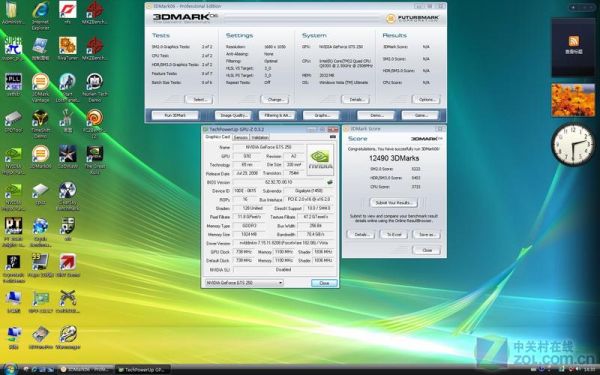Open the nfs desktop shortcut

(68, 13)
